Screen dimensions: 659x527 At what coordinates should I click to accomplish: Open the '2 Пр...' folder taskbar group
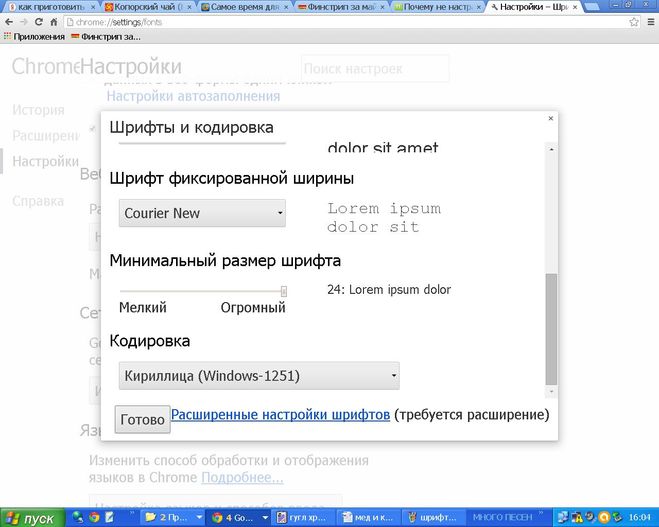tap(174, 518)
